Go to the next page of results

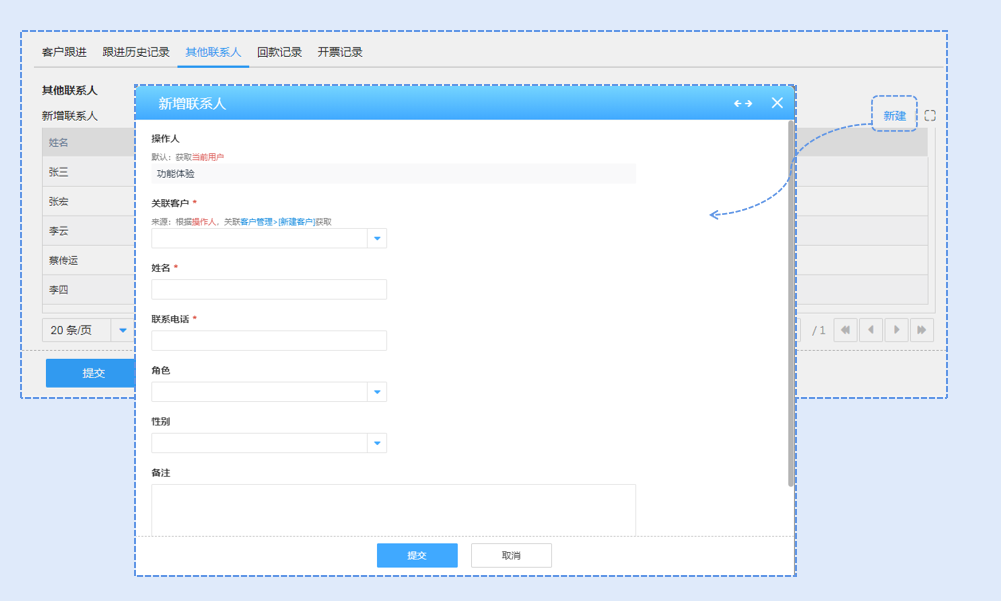(x=897, y=330)
